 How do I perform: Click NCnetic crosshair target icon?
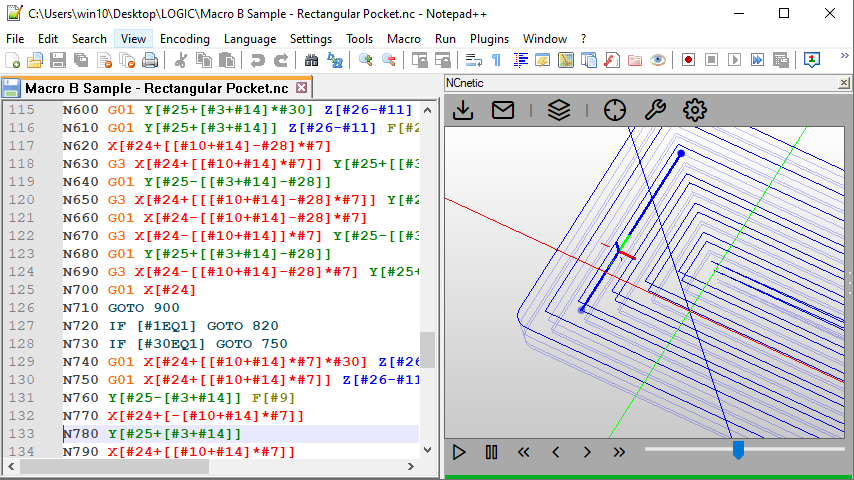pos(615,110)
